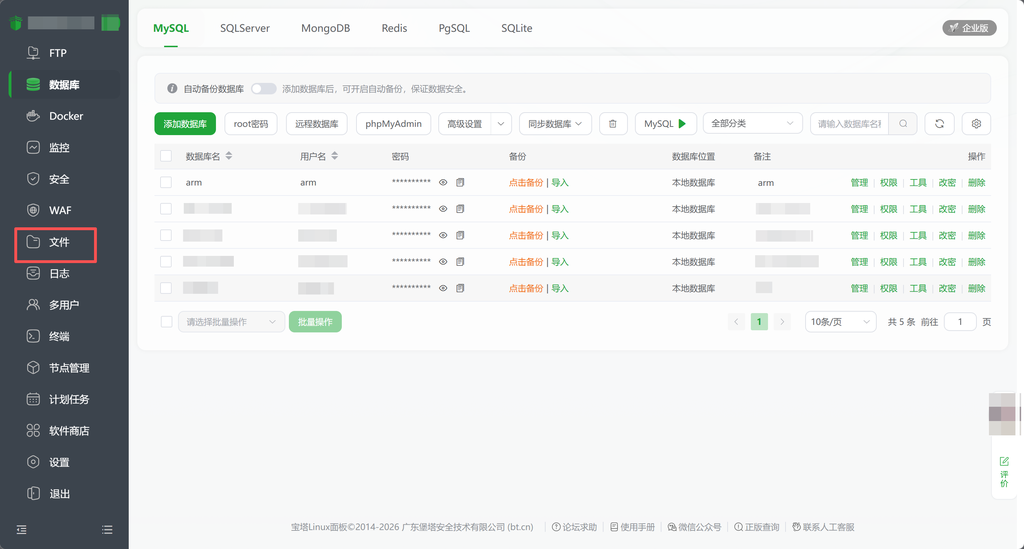Image resolution: width=1024 pixels, height=549 pixels.
Task: Open phpMyAdmin
Action: (x=393, y=123)
